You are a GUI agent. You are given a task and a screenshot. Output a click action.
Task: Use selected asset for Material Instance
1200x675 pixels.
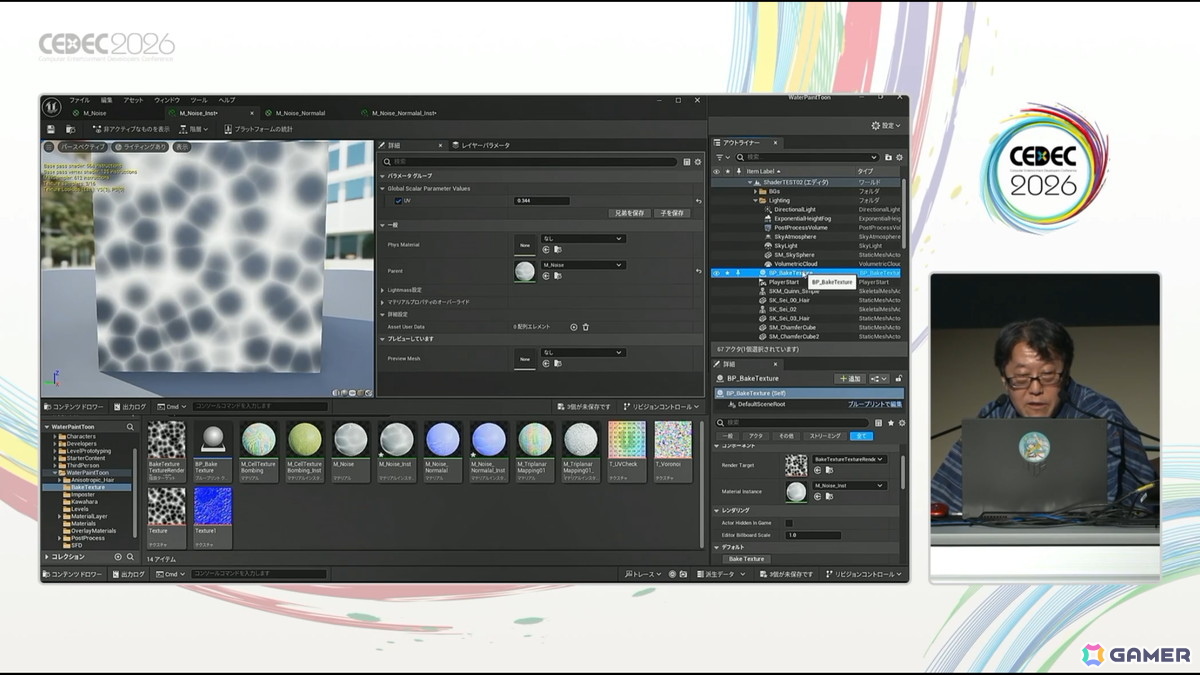pos(819,497)
